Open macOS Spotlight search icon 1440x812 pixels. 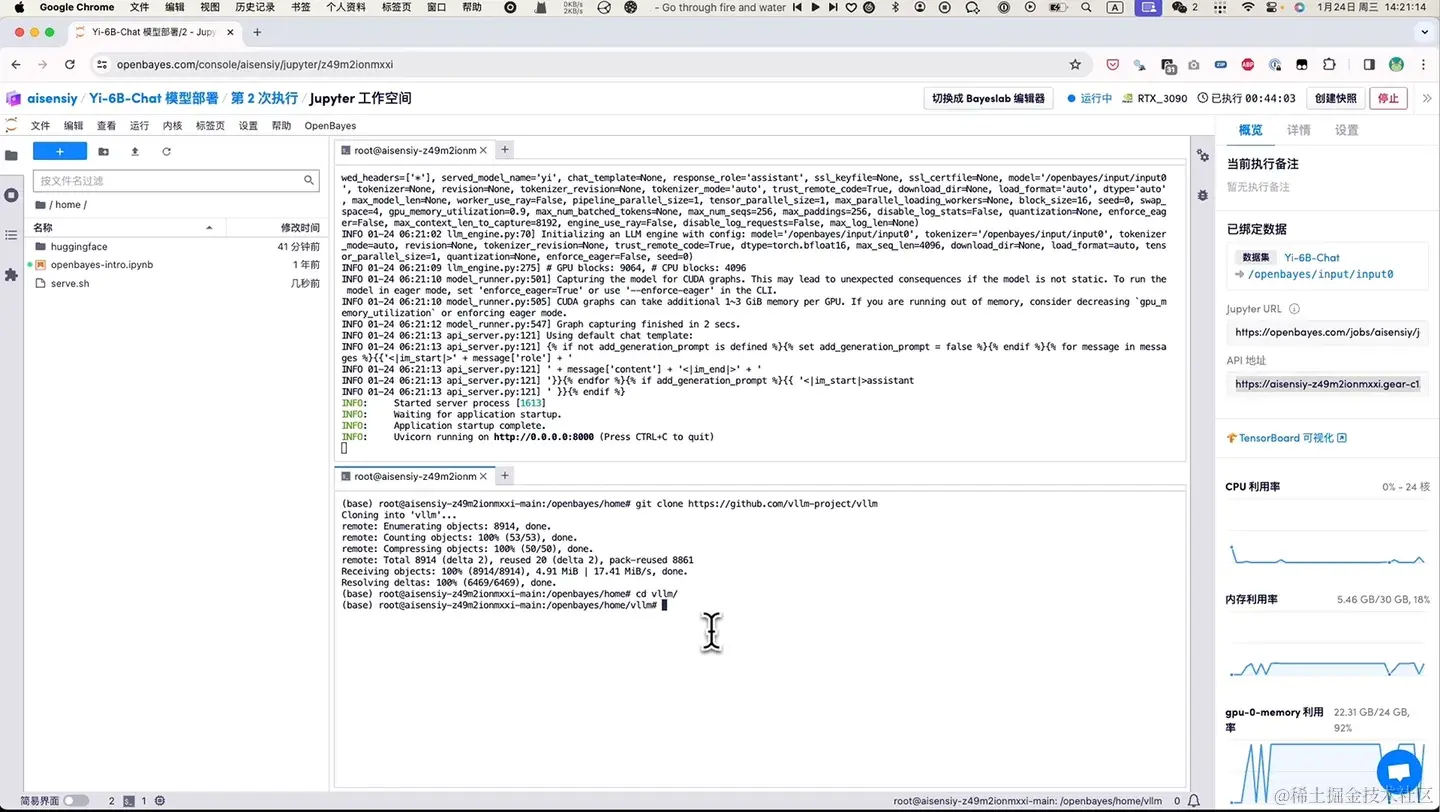[1087, 7]
